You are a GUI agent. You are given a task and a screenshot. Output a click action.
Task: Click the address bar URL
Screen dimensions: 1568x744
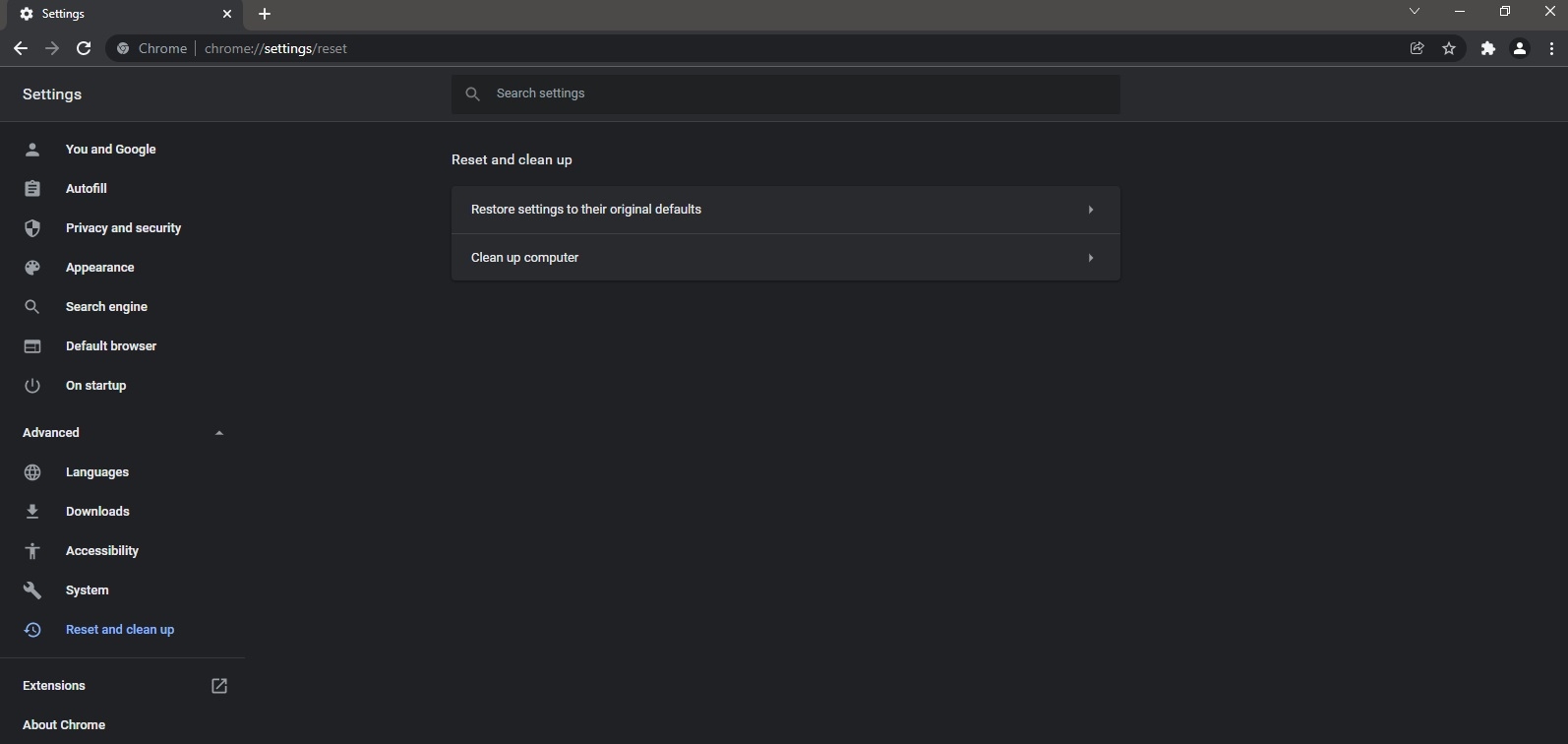[275, 48]
